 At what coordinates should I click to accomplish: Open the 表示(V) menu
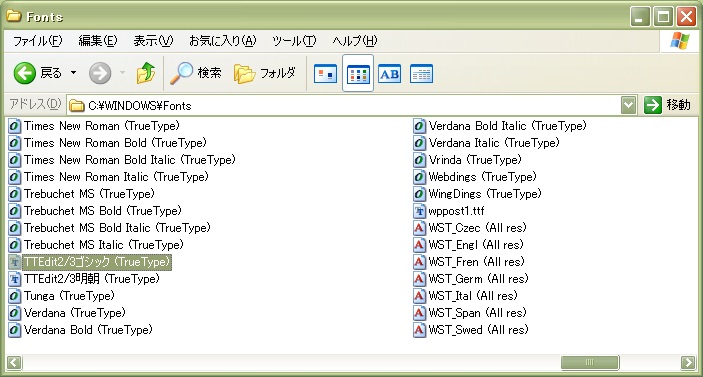coord(153,41)
